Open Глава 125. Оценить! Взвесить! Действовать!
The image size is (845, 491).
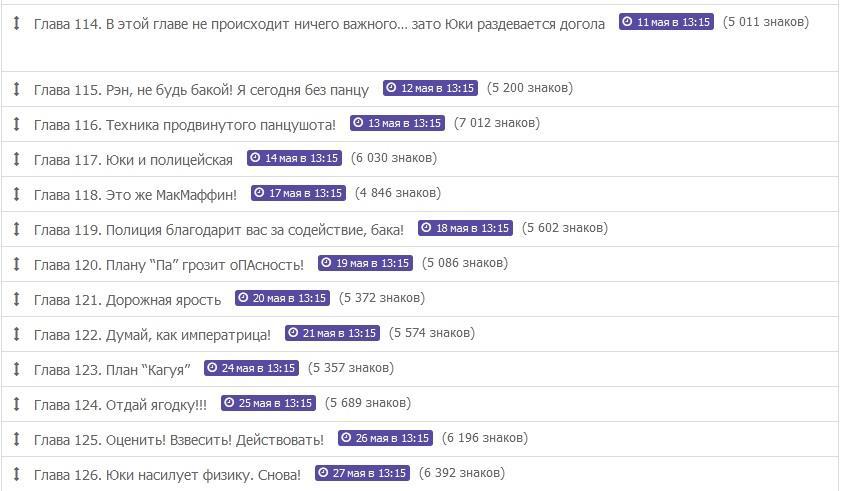(179, 440)
